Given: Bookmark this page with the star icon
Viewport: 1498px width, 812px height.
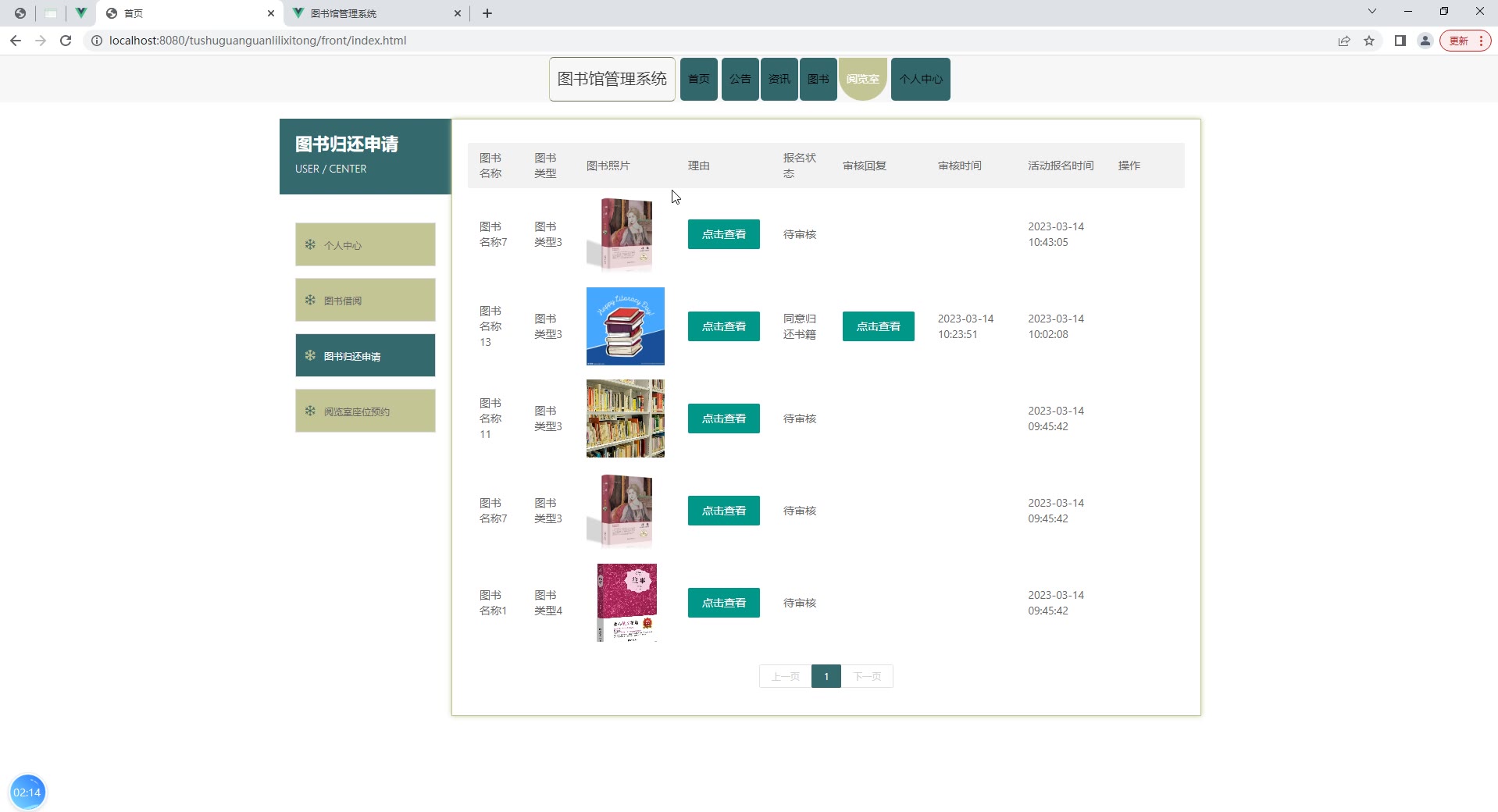Looking at the screenshot, I should click(x=1369, y=41).
